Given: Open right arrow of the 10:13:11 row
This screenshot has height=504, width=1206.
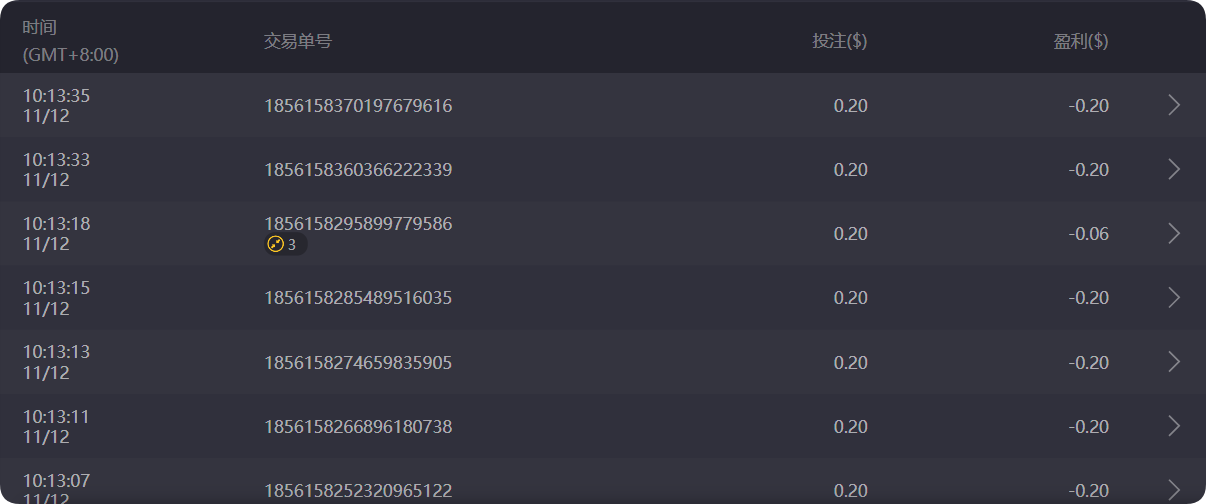Looking at the screenshot, I should 1174,426.
